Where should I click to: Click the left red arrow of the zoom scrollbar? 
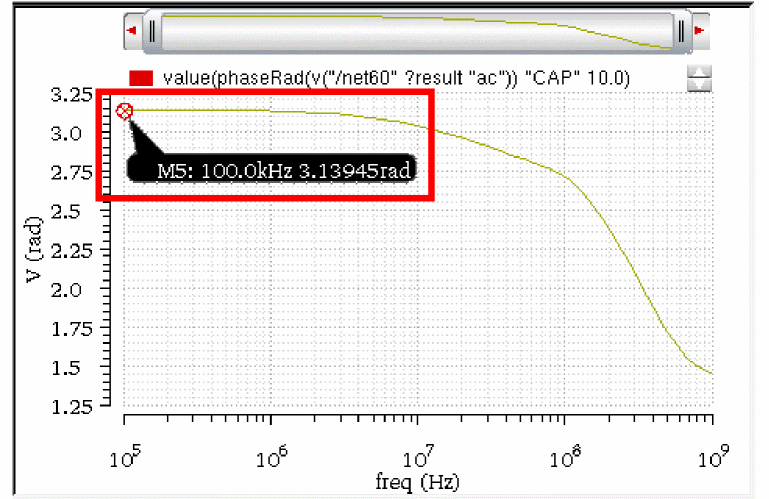click(131, 30)
